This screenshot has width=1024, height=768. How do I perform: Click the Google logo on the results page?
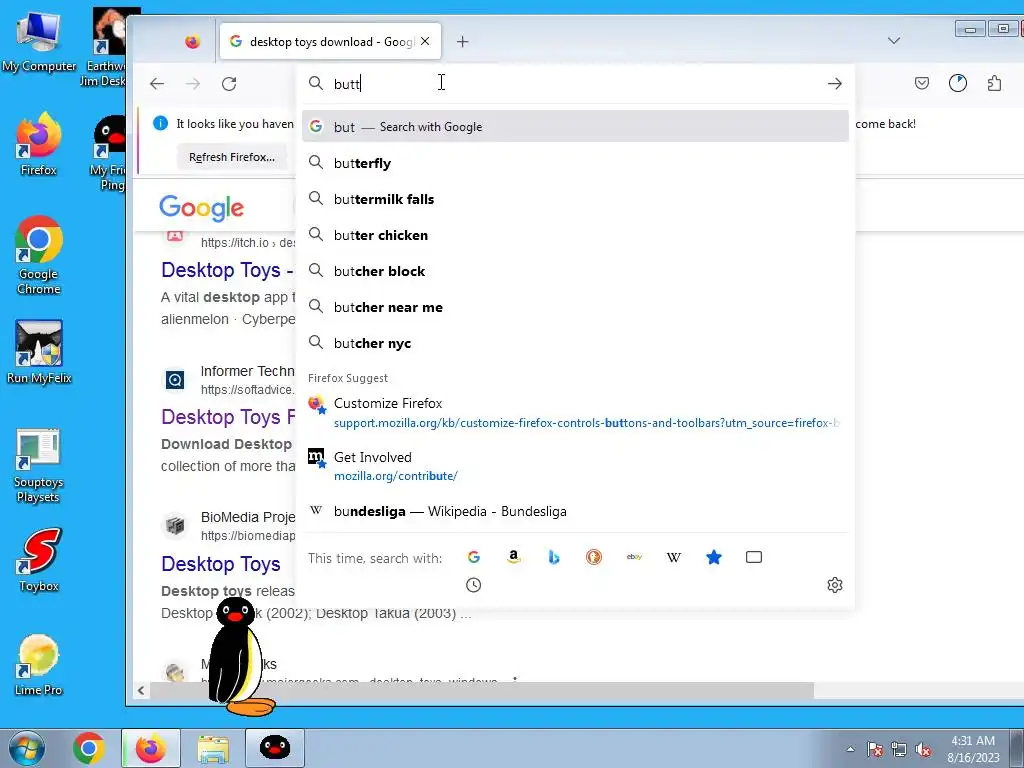[201, 208]
